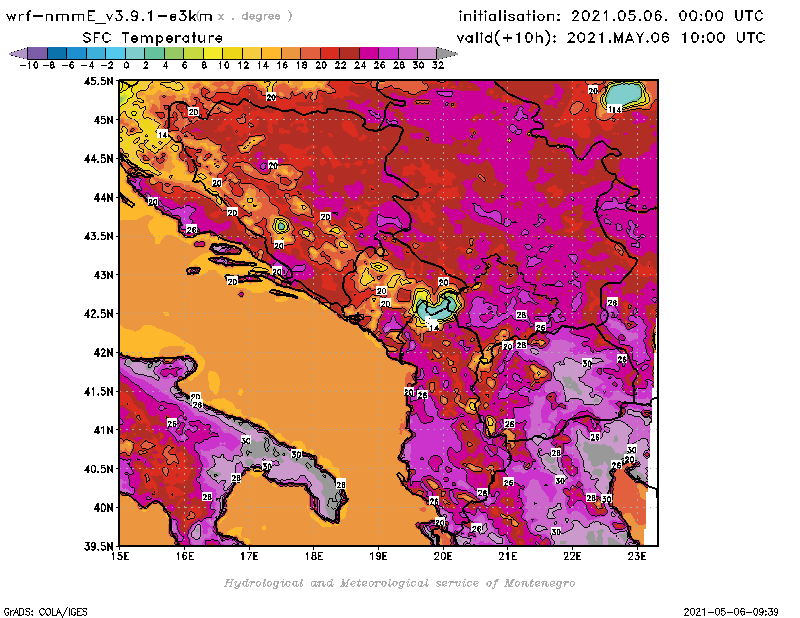800x618 pixels.
Task: Click the 40.5N latitude axis label
Action: click(98, 469)
